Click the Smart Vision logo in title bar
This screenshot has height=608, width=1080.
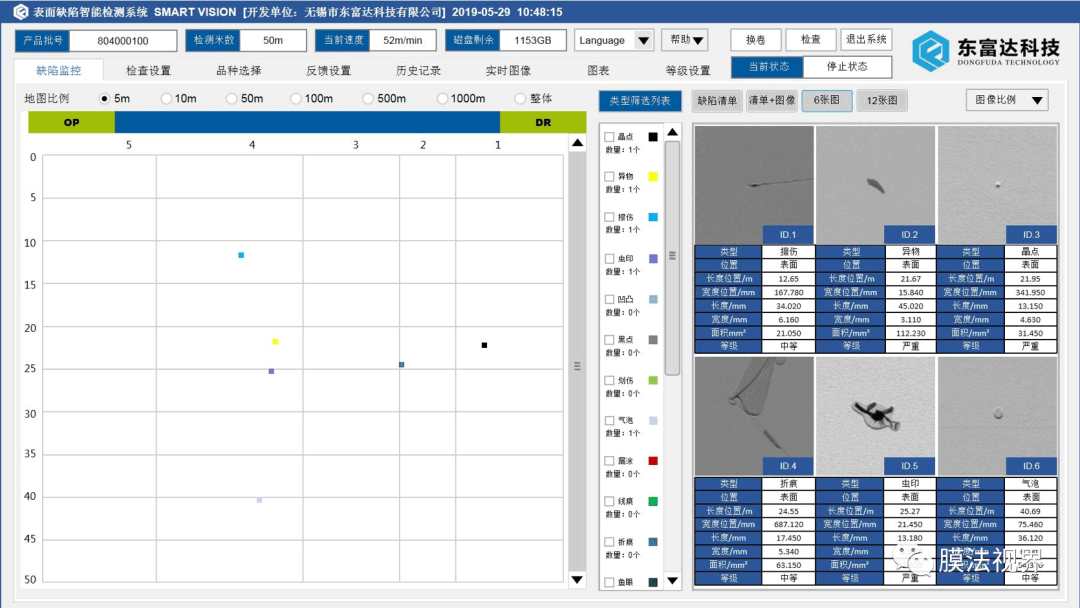(20, 12)
